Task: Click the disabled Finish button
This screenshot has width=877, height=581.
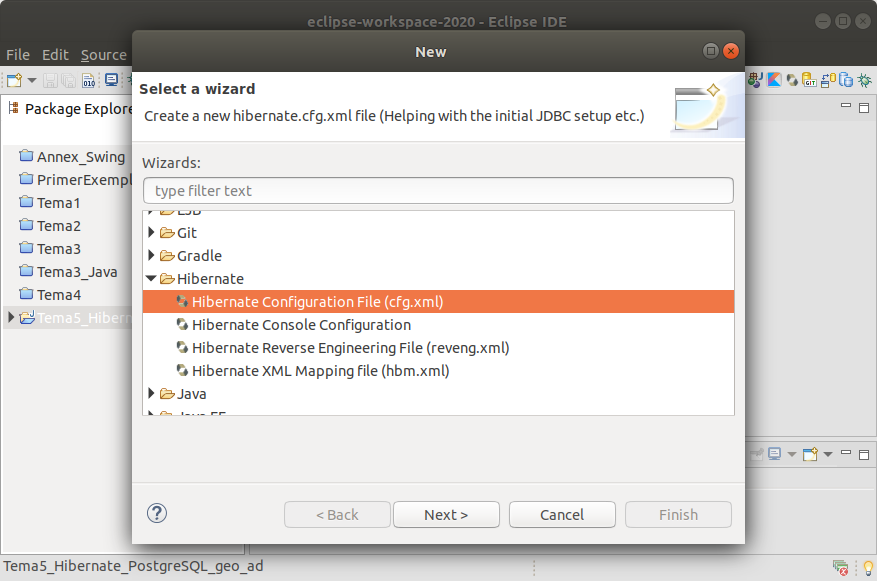Action: click(678, 514)
